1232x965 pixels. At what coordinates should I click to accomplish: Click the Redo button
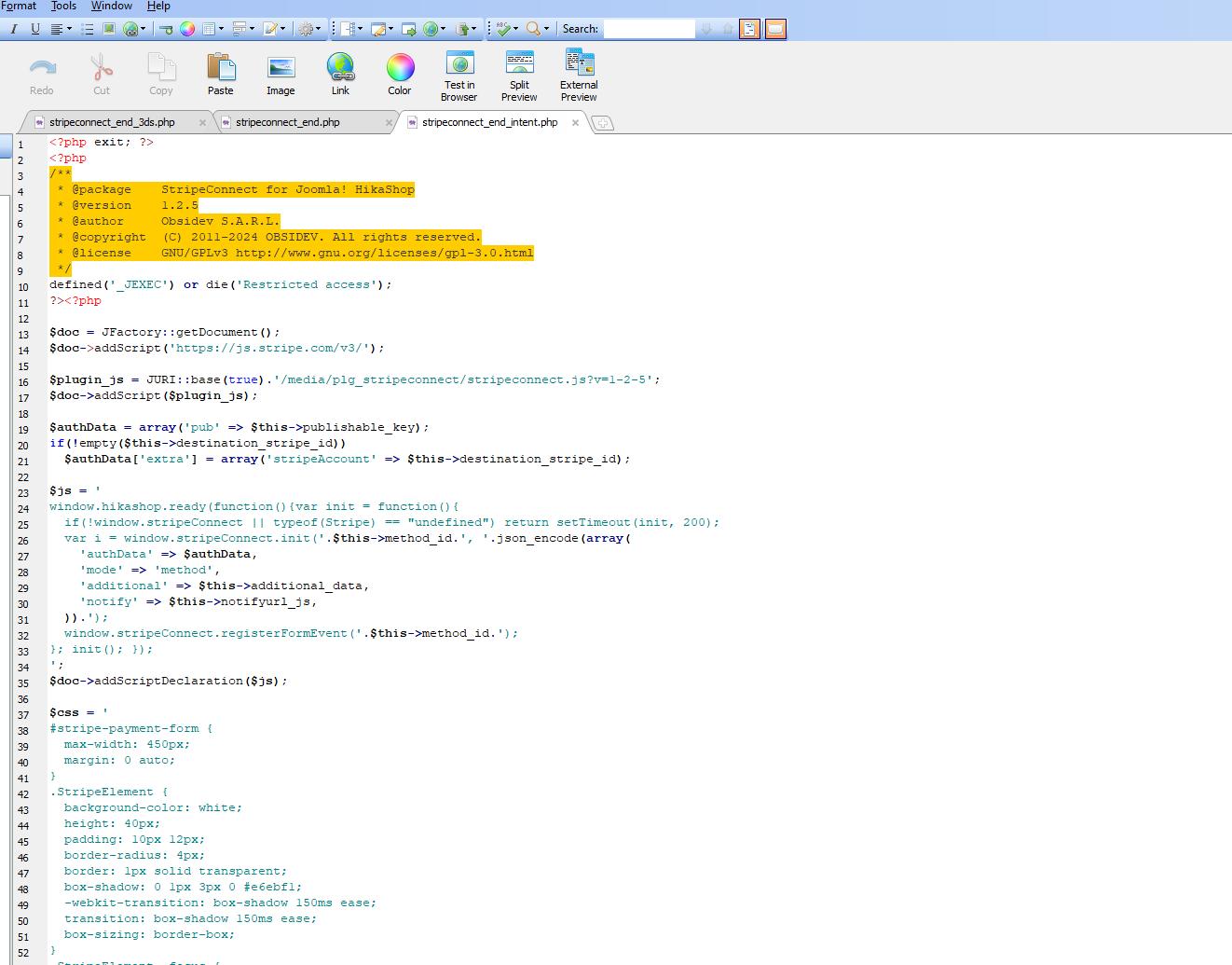pos(42,74)
